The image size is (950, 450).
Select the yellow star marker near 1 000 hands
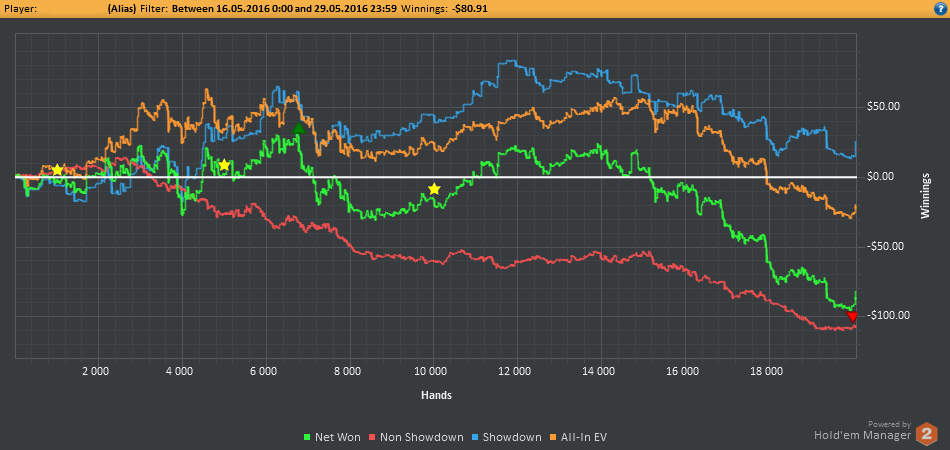tap(57, 170)
